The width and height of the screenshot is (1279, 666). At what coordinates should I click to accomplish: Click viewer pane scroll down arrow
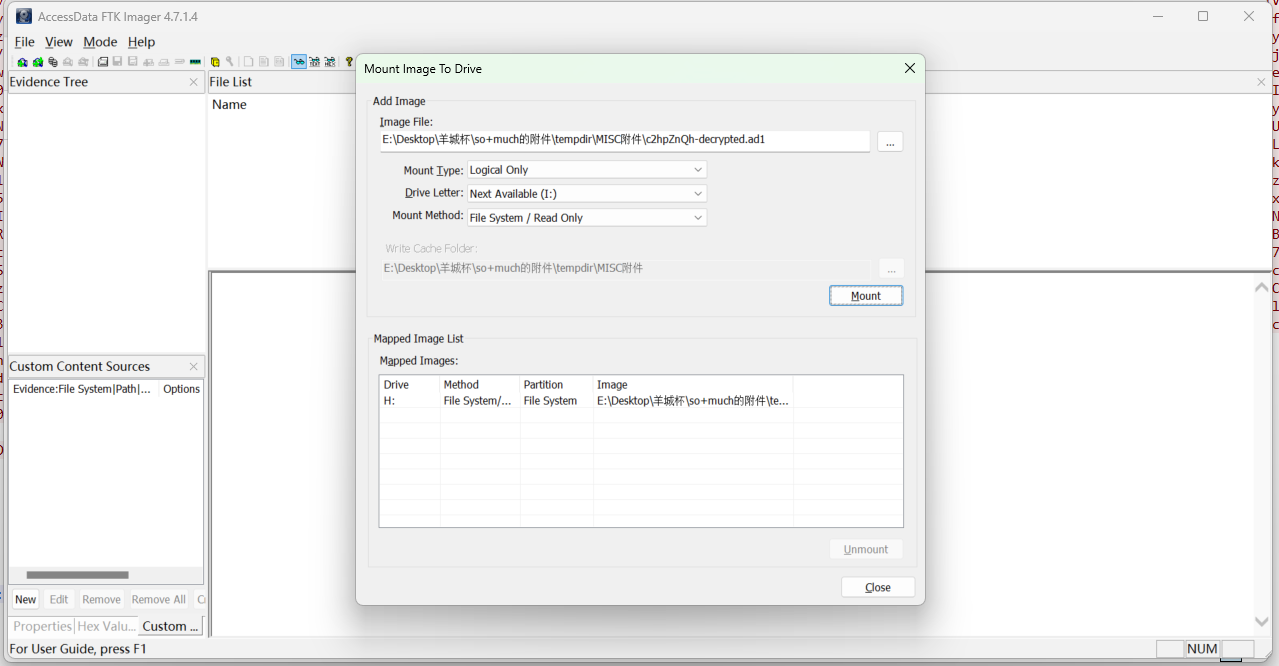point(1262,622)
